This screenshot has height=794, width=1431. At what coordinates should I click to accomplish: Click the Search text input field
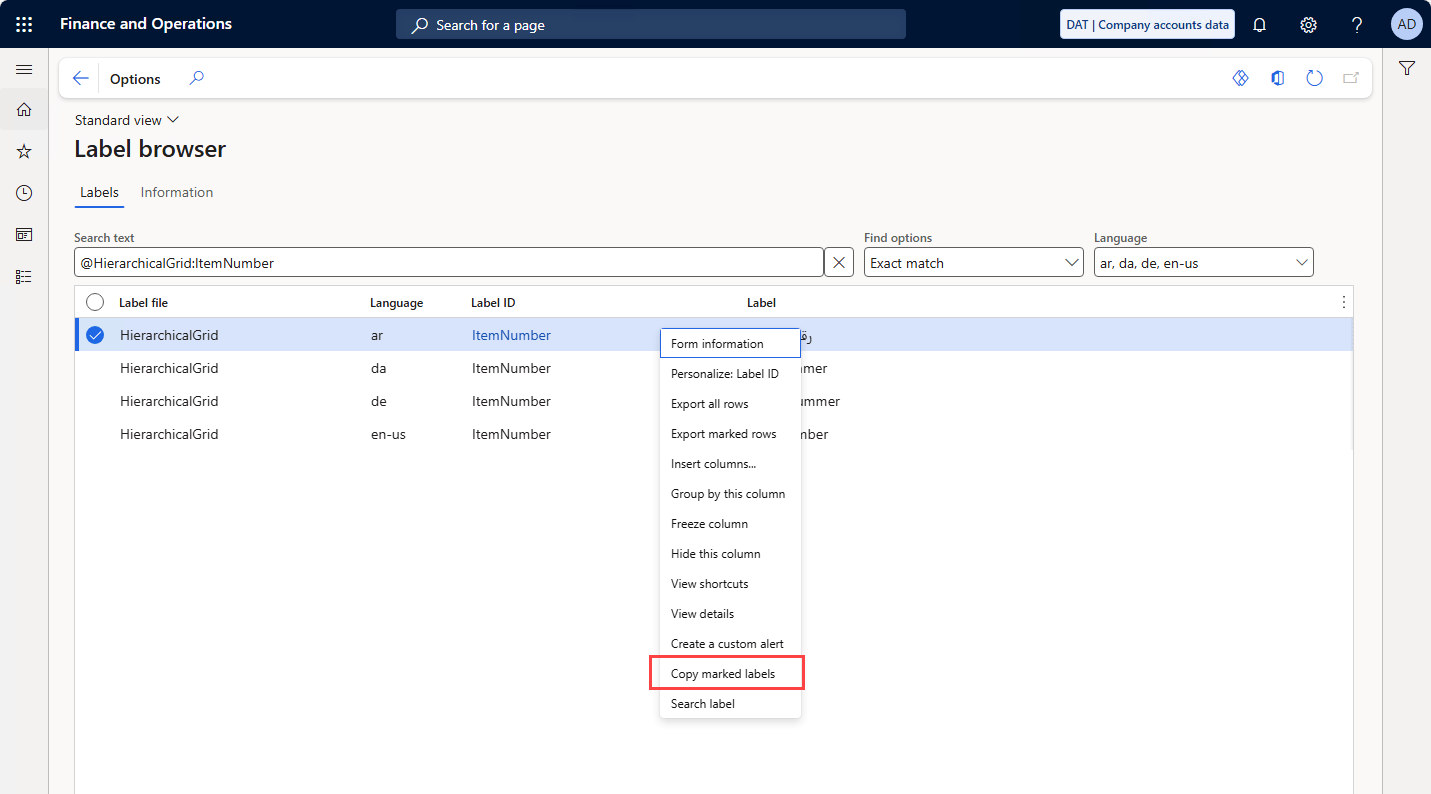(x=448, y=263)
